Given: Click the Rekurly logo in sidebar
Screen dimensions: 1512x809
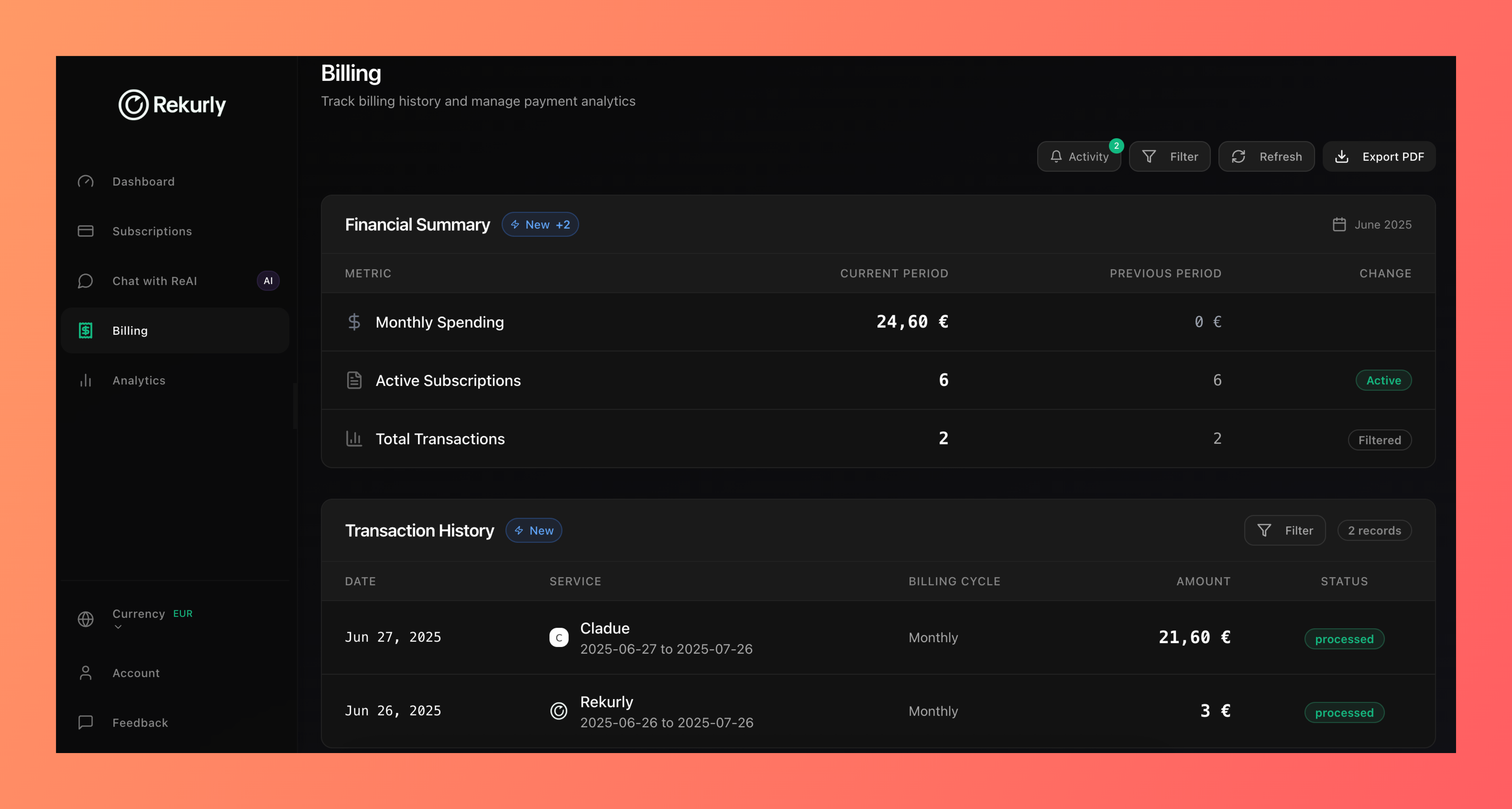Looking at the screenshot, I should (x=172, y=105).
